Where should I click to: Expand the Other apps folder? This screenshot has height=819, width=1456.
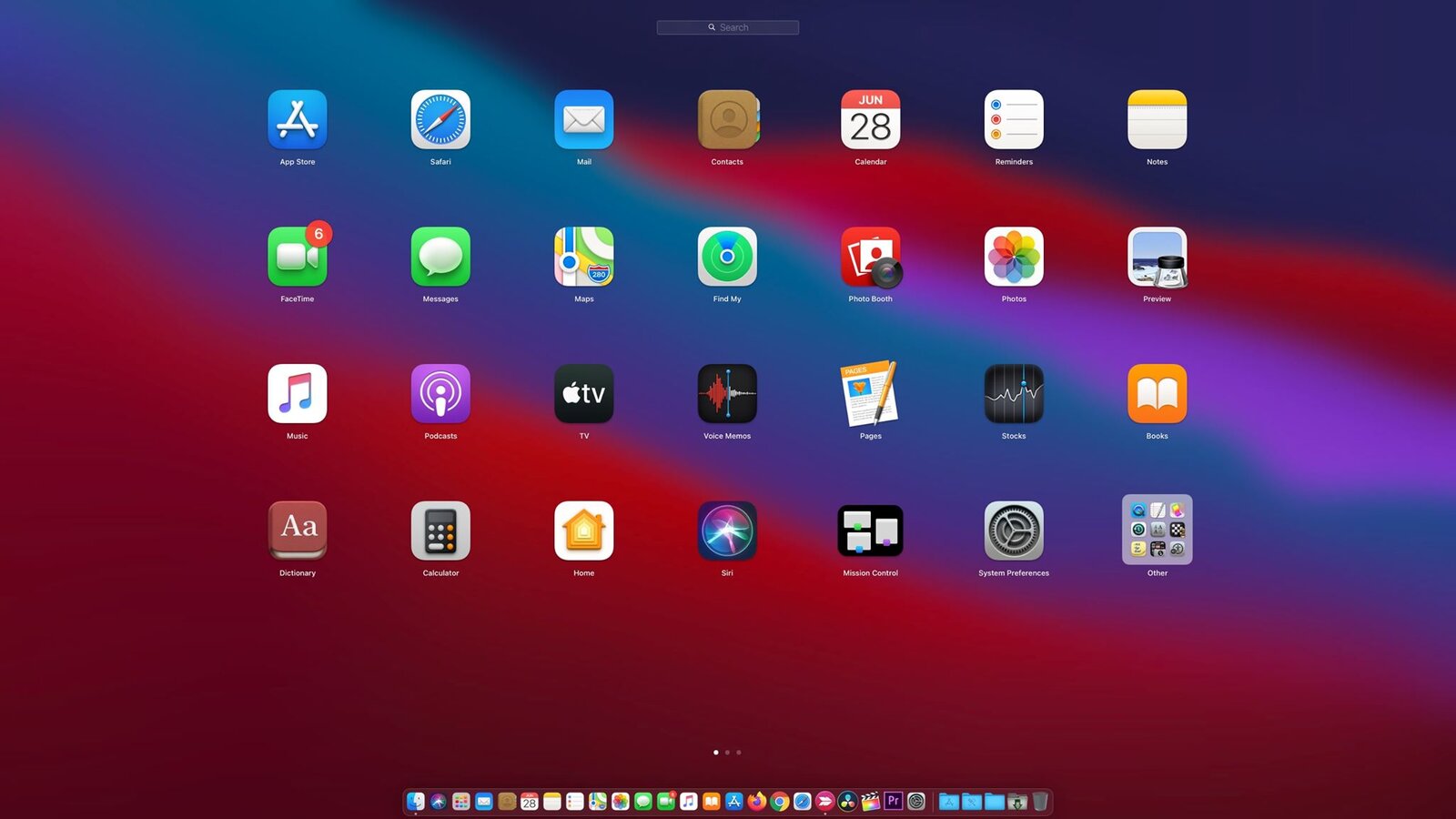pyautogui.click(x=1158, y=530)
